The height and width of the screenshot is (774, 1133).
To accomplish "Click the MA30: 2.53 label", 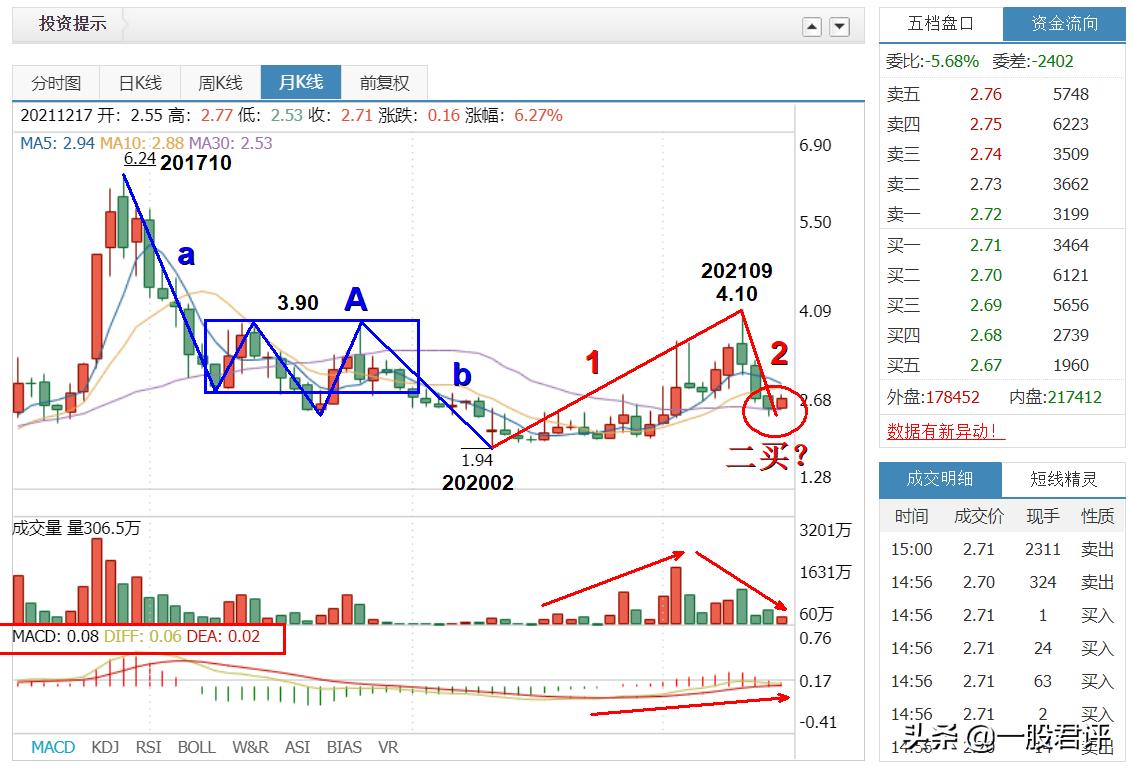I will pyautogui.click(x=231, y=143).
